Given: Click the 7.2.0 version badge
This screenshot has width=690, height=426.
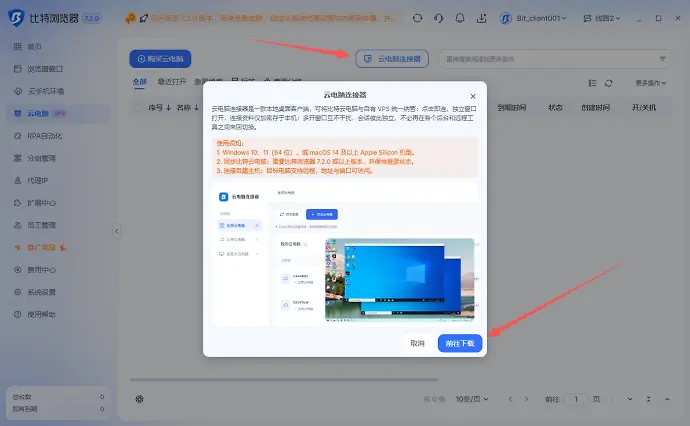Looking at the screenshot, I should 92,18.
